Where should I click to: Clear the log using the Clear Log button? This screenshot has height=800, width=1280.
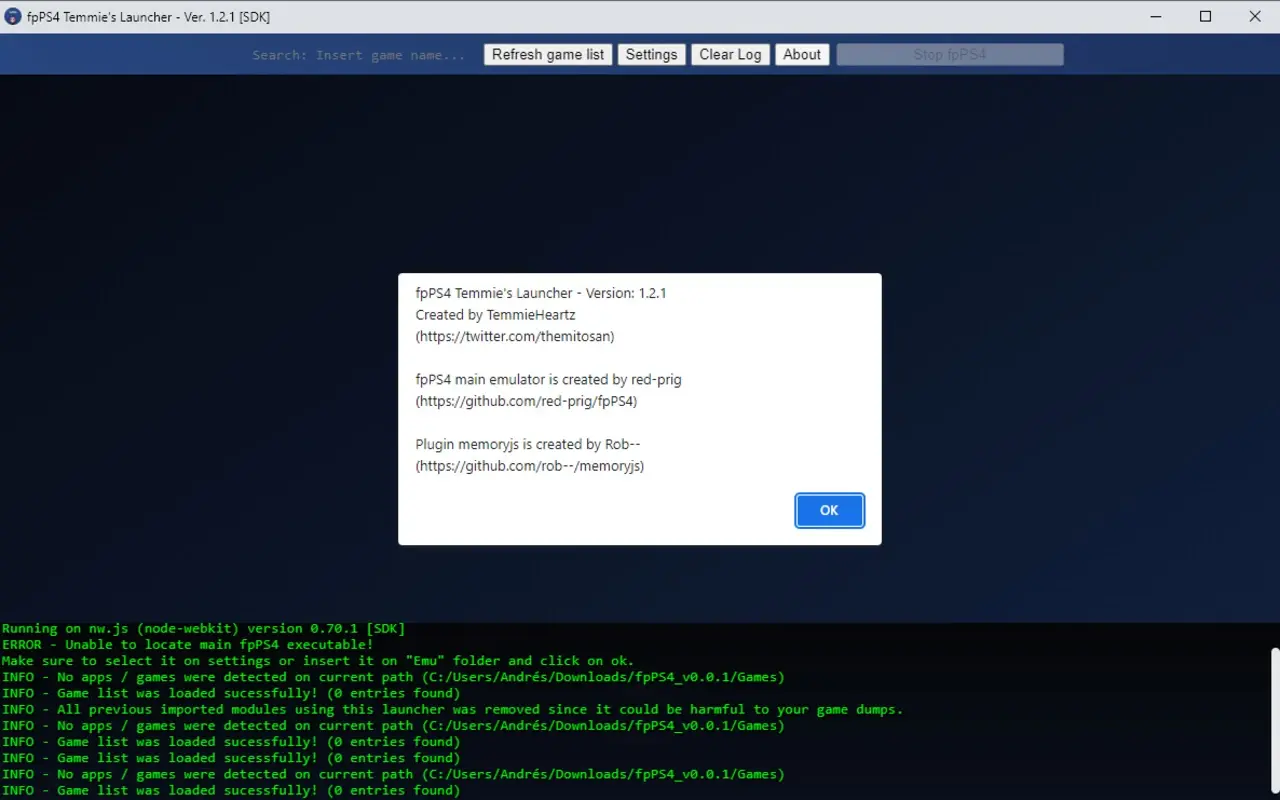[x=730, y=54]
